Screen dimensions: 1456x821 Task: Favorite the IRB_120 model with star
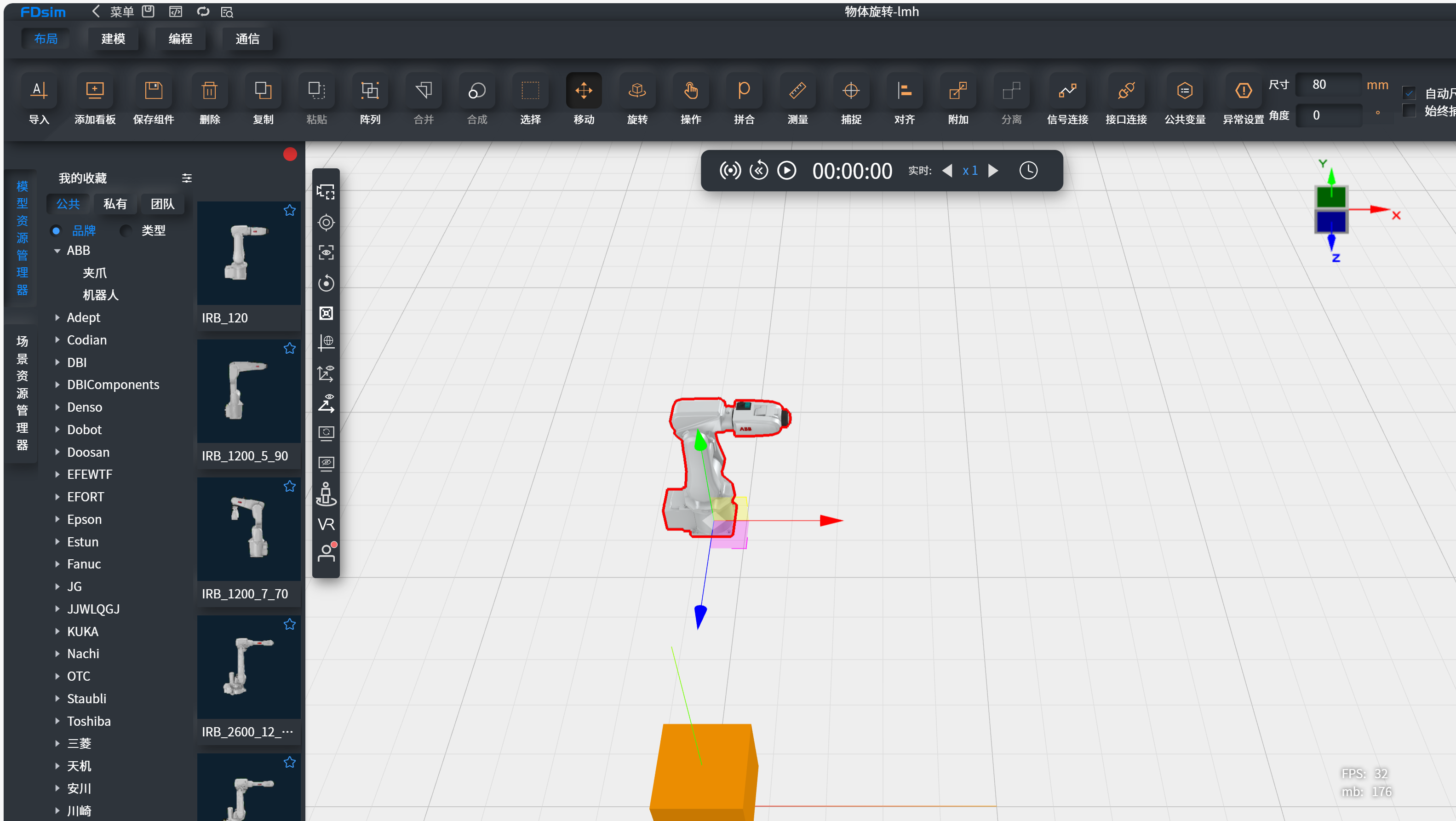pyautogui.click(x=289, y=210)
